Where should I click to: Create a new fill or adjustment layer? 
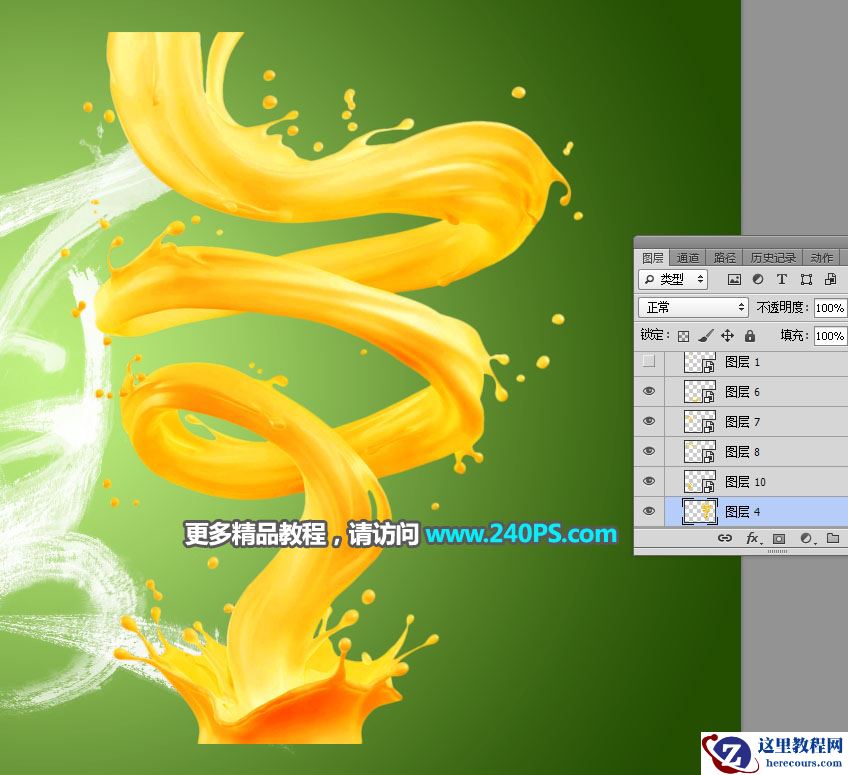[x=806, y=538]
